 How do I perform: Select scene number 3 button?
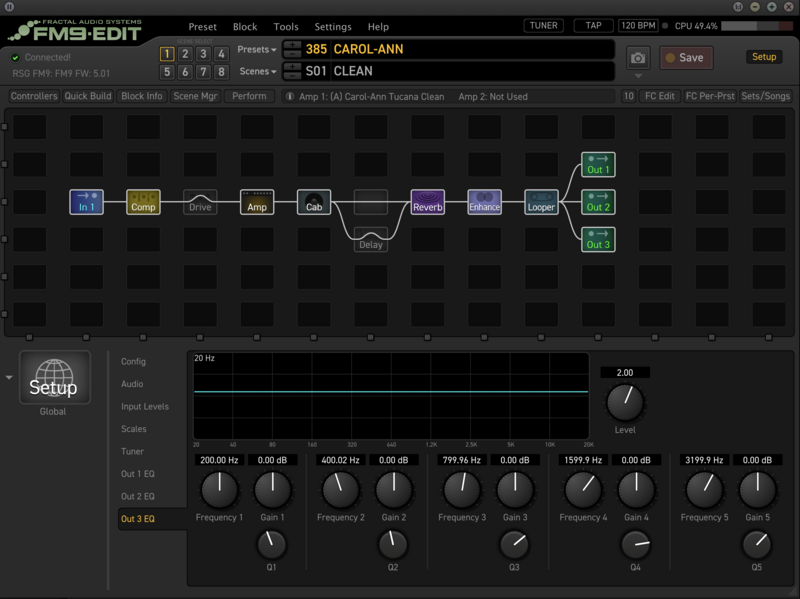203,54
